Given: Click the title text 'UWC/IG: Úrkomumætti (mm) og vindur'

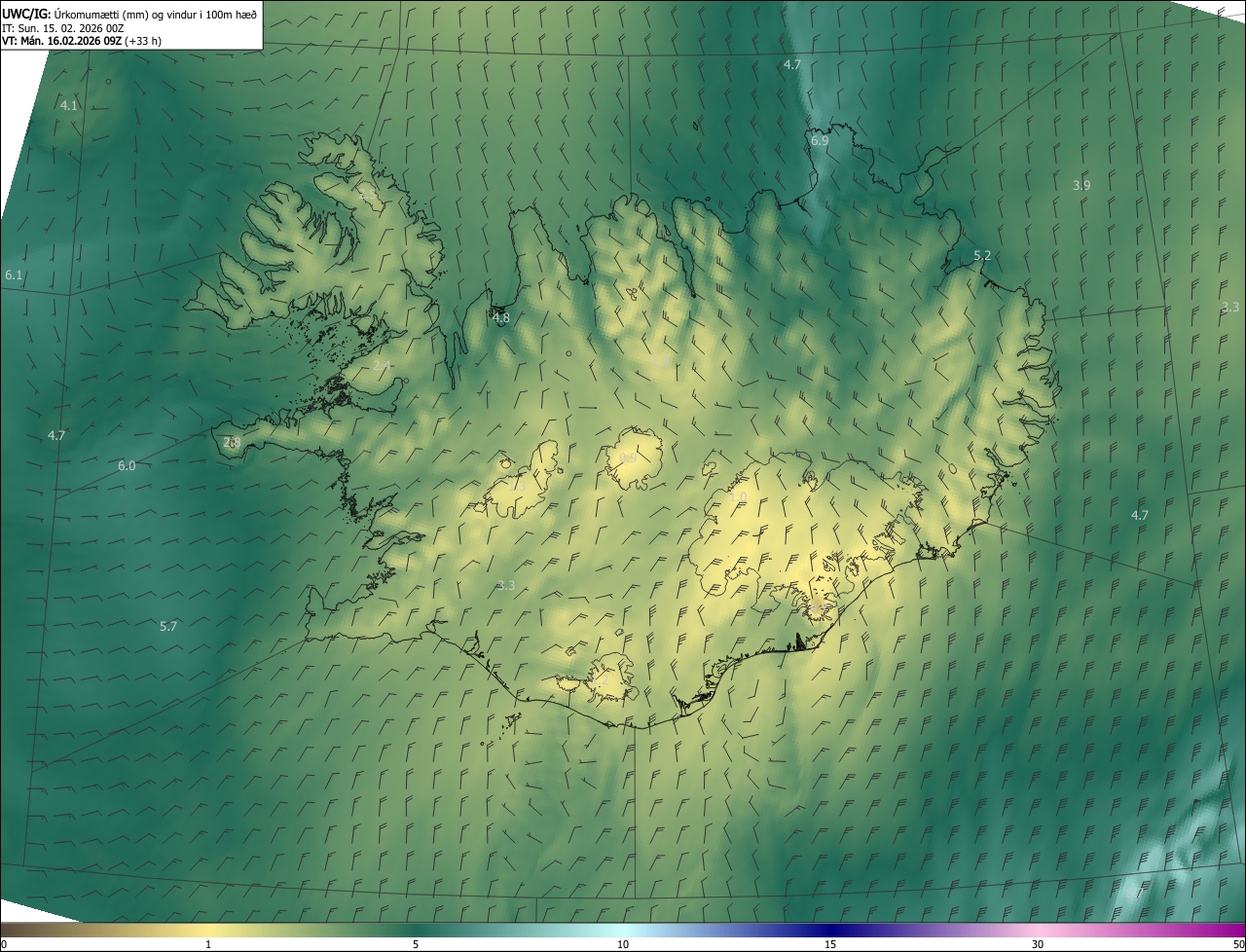Looking at the screenshot, I should 97,14.
